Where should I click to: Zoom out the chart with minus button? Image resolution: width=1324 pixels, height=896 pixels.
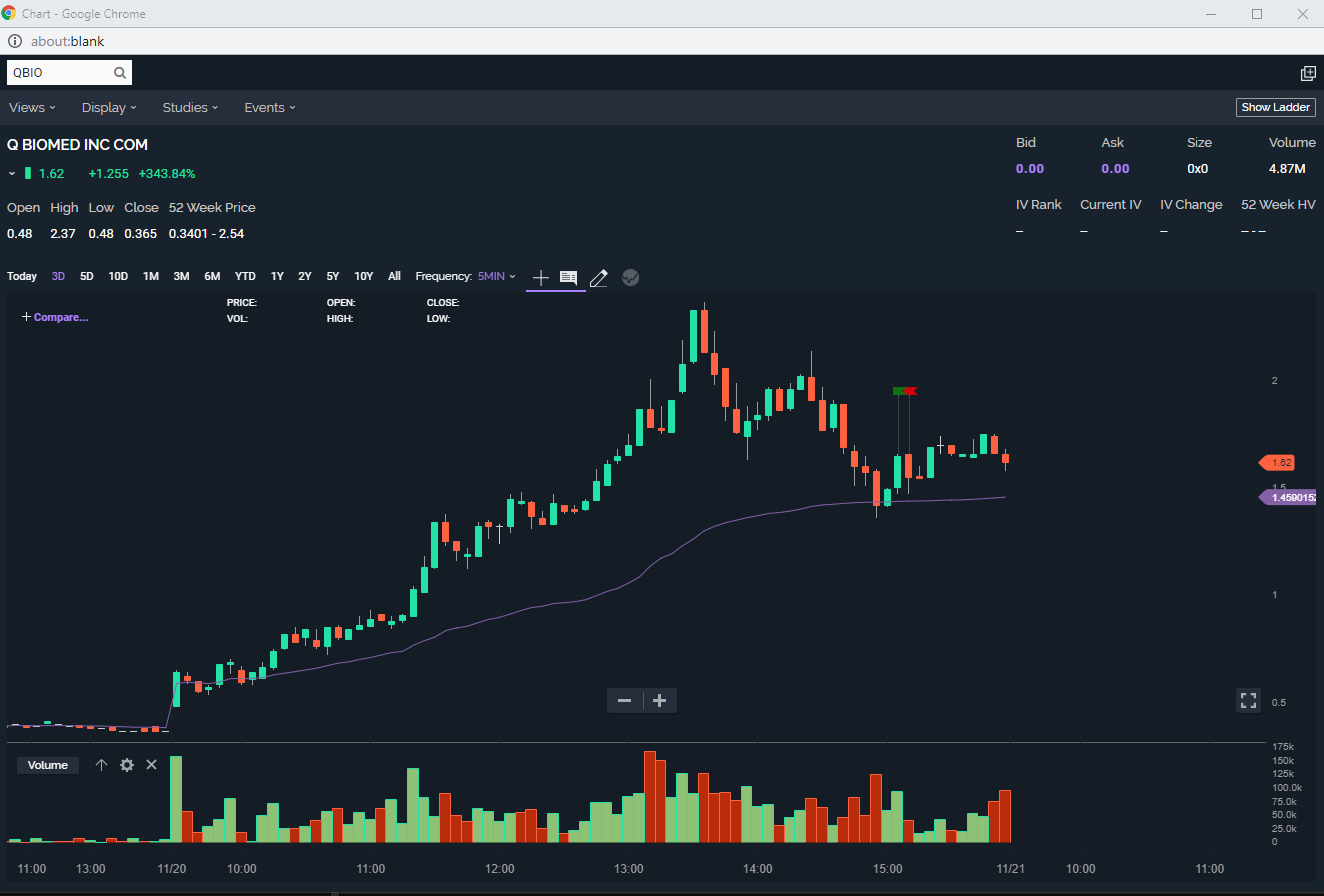pyautogui.click(x=625, y=700)
